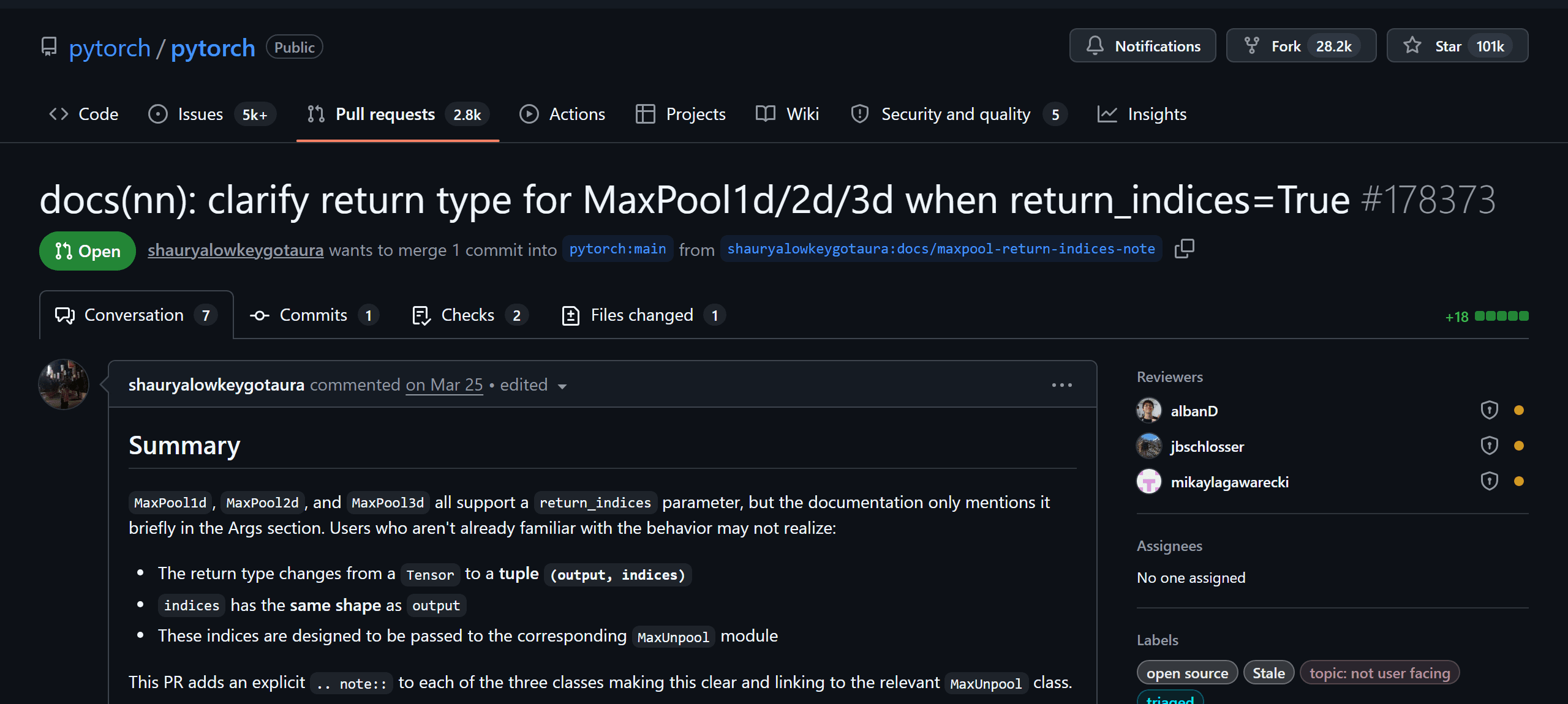Open the Projects tab
1568x704 pixels.
[x=680, y=114]
